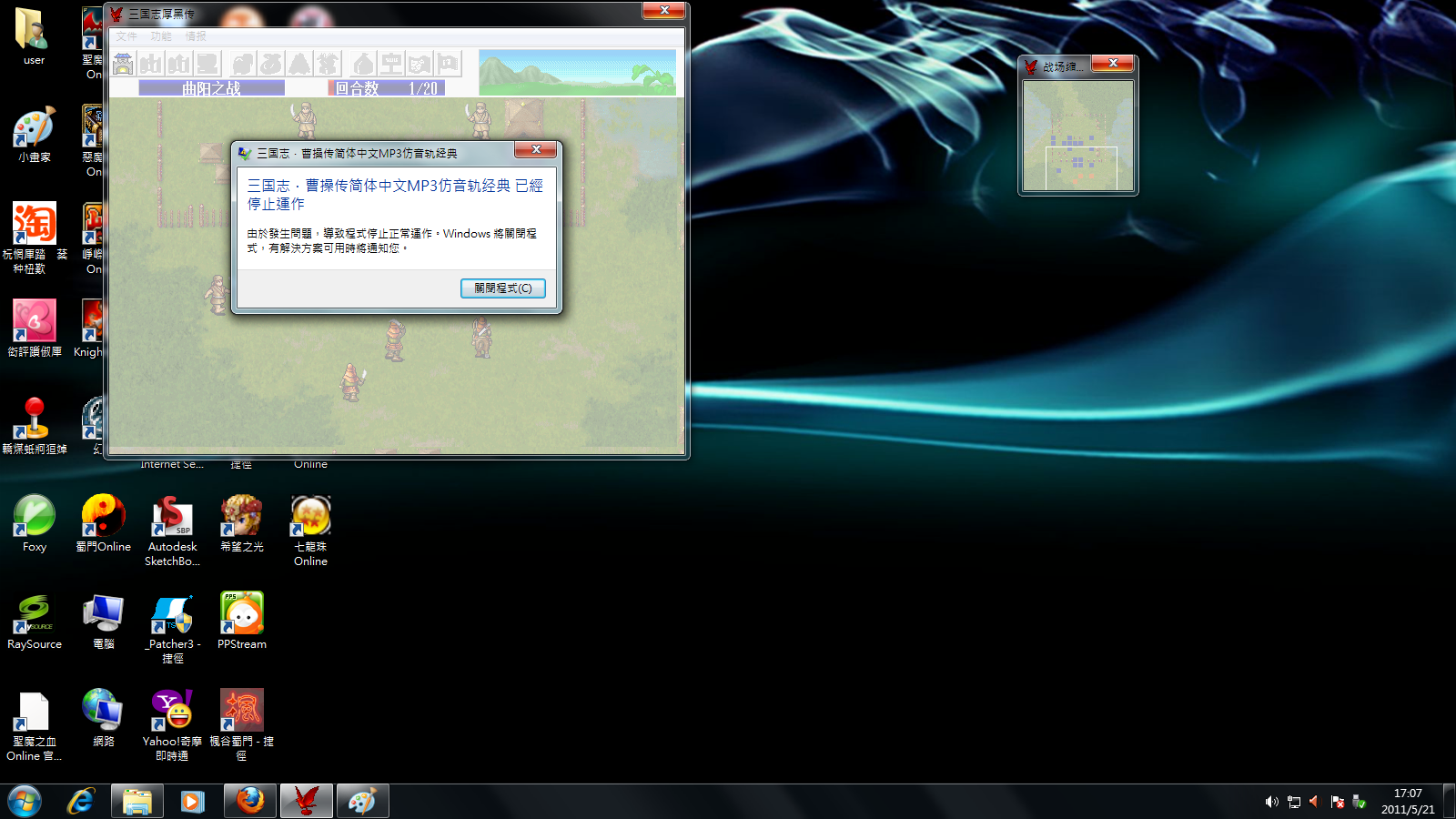
Task: Open the 功能 menu
Action: [x=161, y=36]
